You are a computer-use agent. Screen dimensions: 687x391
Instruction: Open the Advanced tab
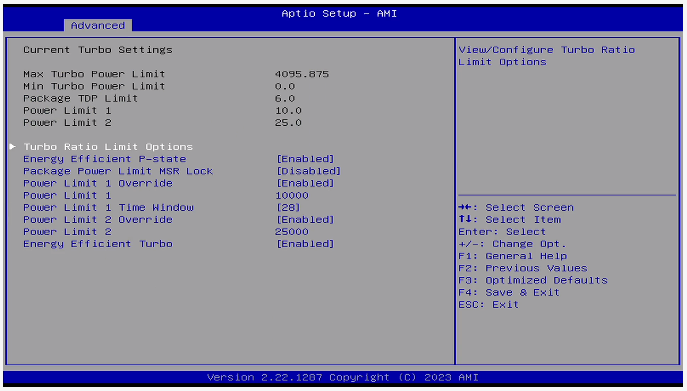click(x=98, y=25)
